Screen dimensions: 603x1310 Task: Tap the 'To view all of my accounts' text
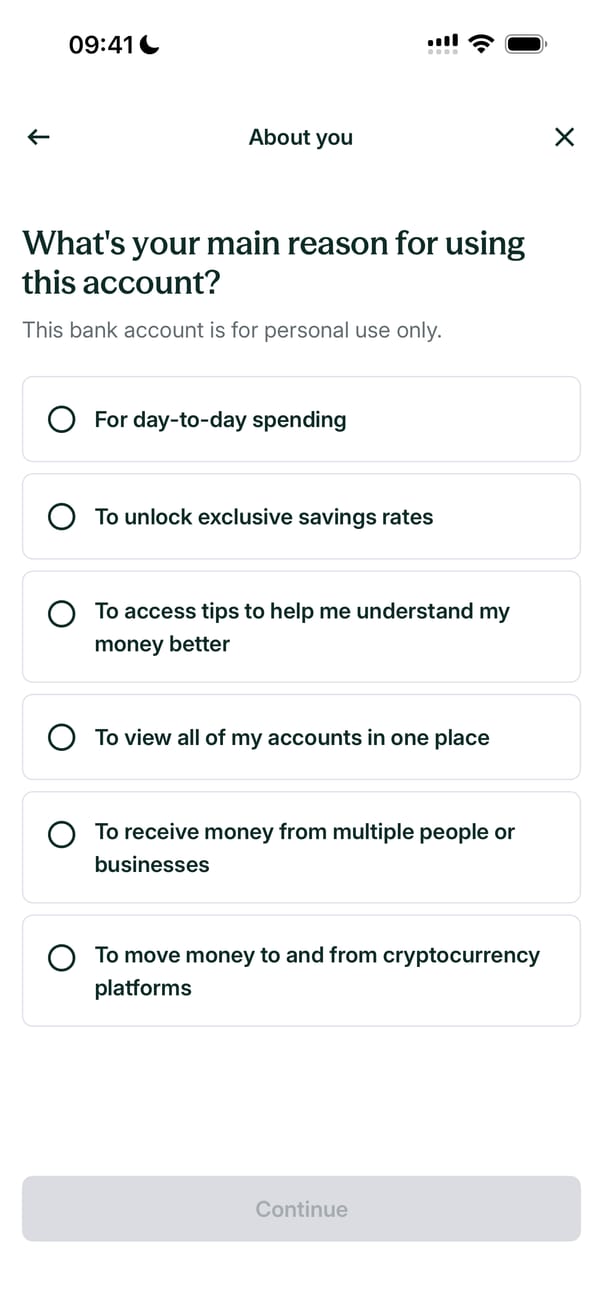292,738
